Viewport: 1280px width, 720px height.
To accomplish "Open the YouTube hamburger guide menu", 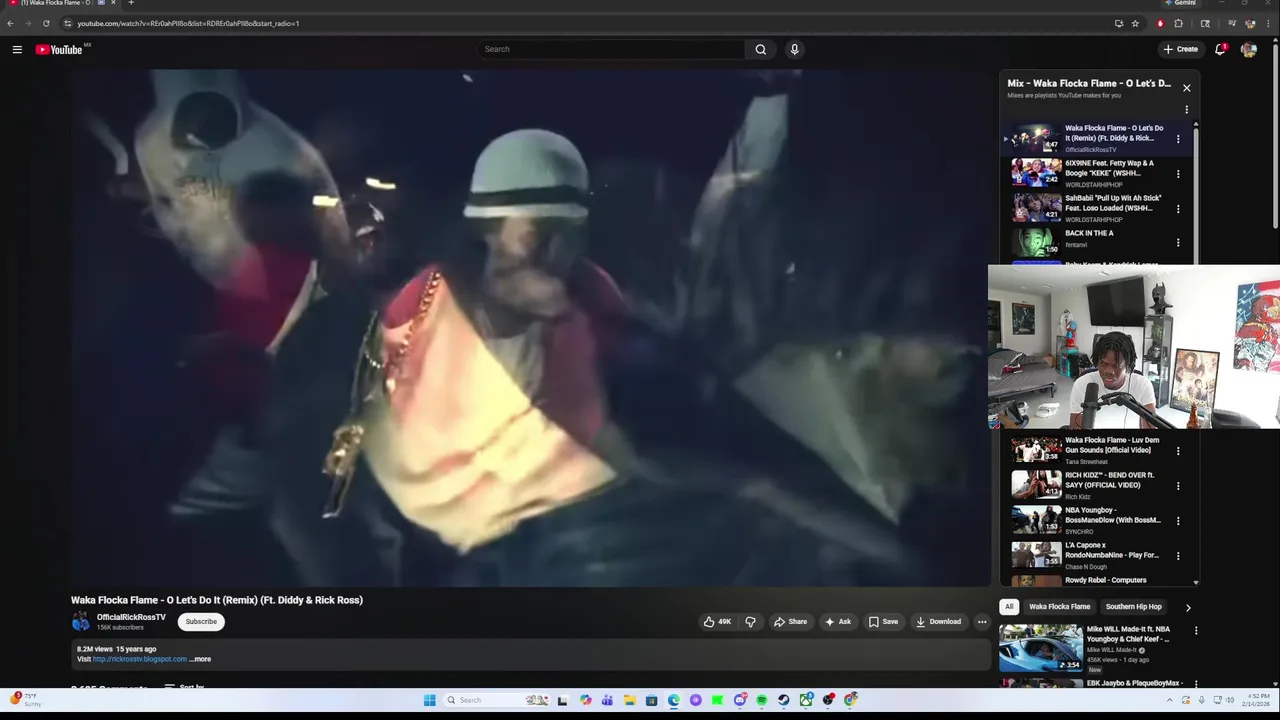I will click(17, 49).
